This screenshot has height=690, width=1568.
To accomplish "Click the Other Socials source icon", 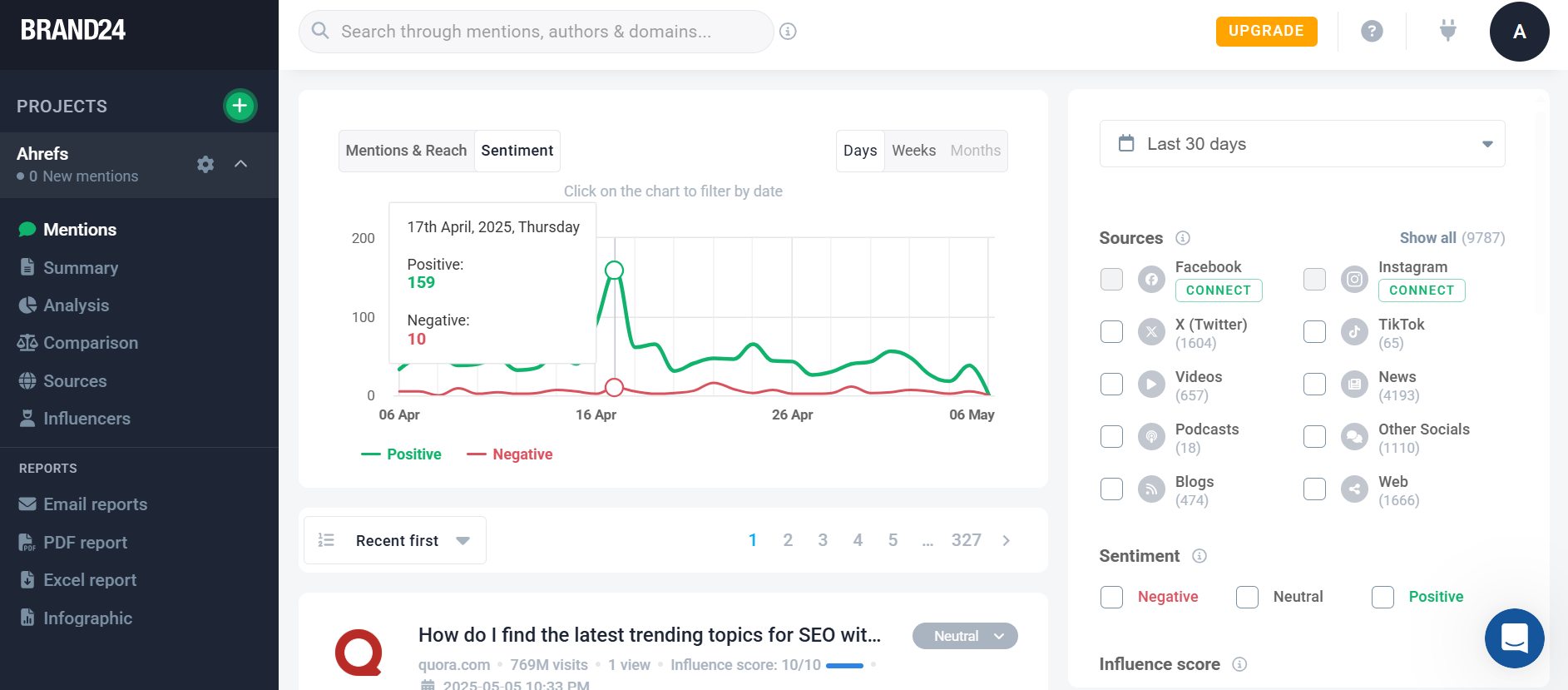I will 1354,437.
